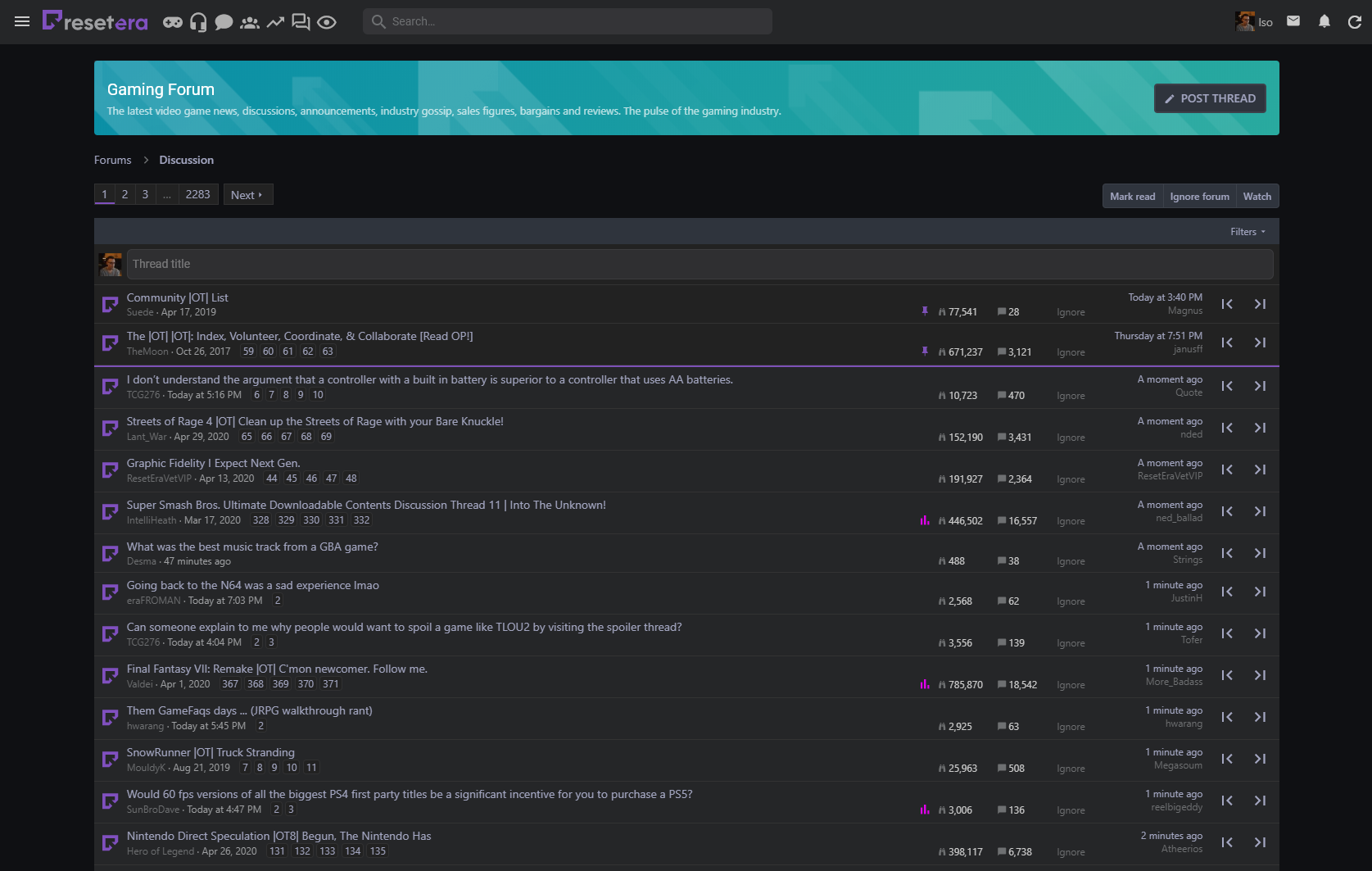
Task: Expand the pagination ellipsis page jump
Action: [x=166, y=195]
